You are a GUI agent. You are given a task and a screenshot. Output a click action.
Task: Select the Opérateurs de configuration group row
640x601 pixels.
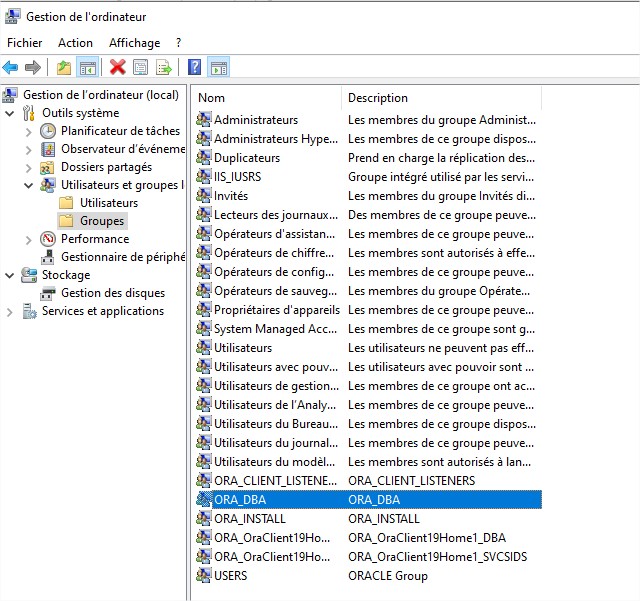[368, 272]
